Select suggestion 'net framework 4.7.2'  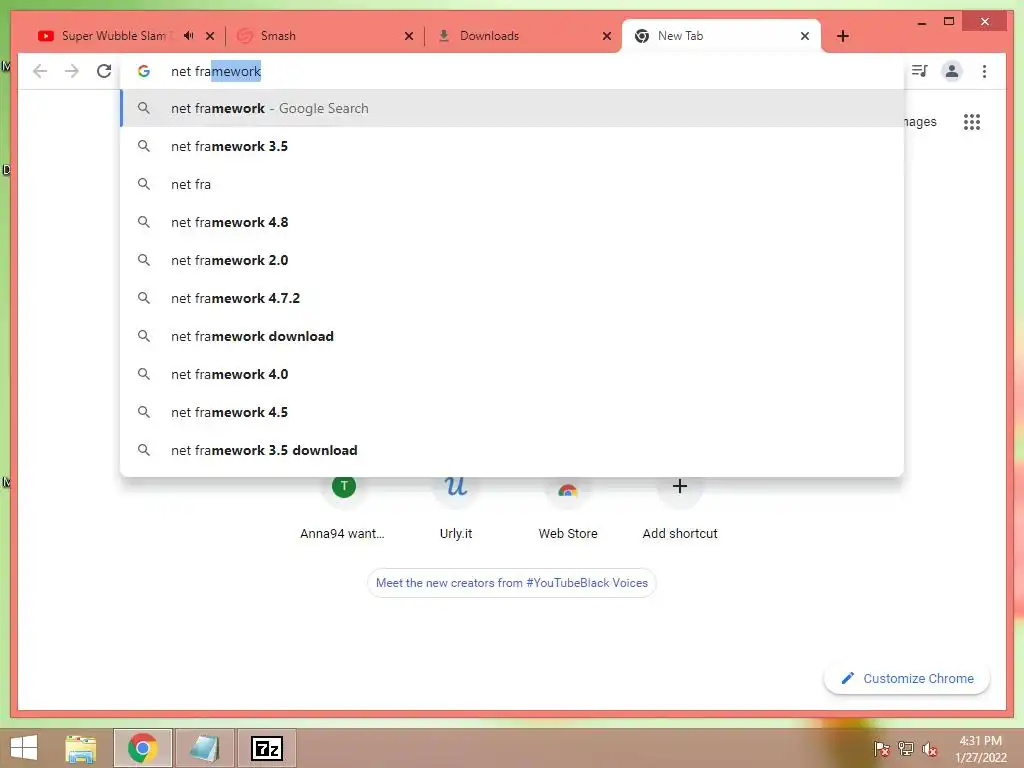click(513, 298)
